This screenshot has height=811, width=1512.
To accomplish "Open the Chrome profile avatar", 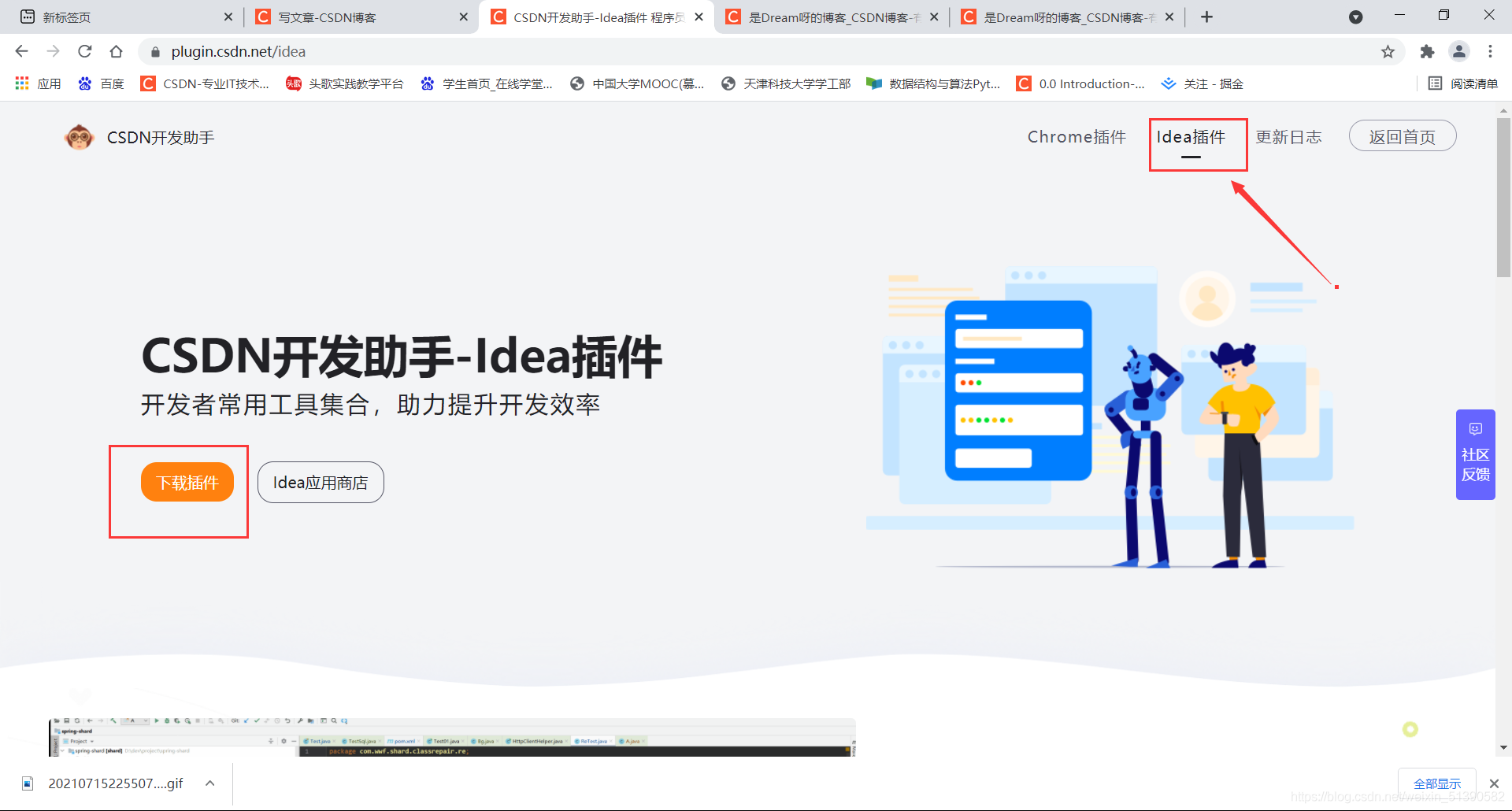I will (1459, 51).
